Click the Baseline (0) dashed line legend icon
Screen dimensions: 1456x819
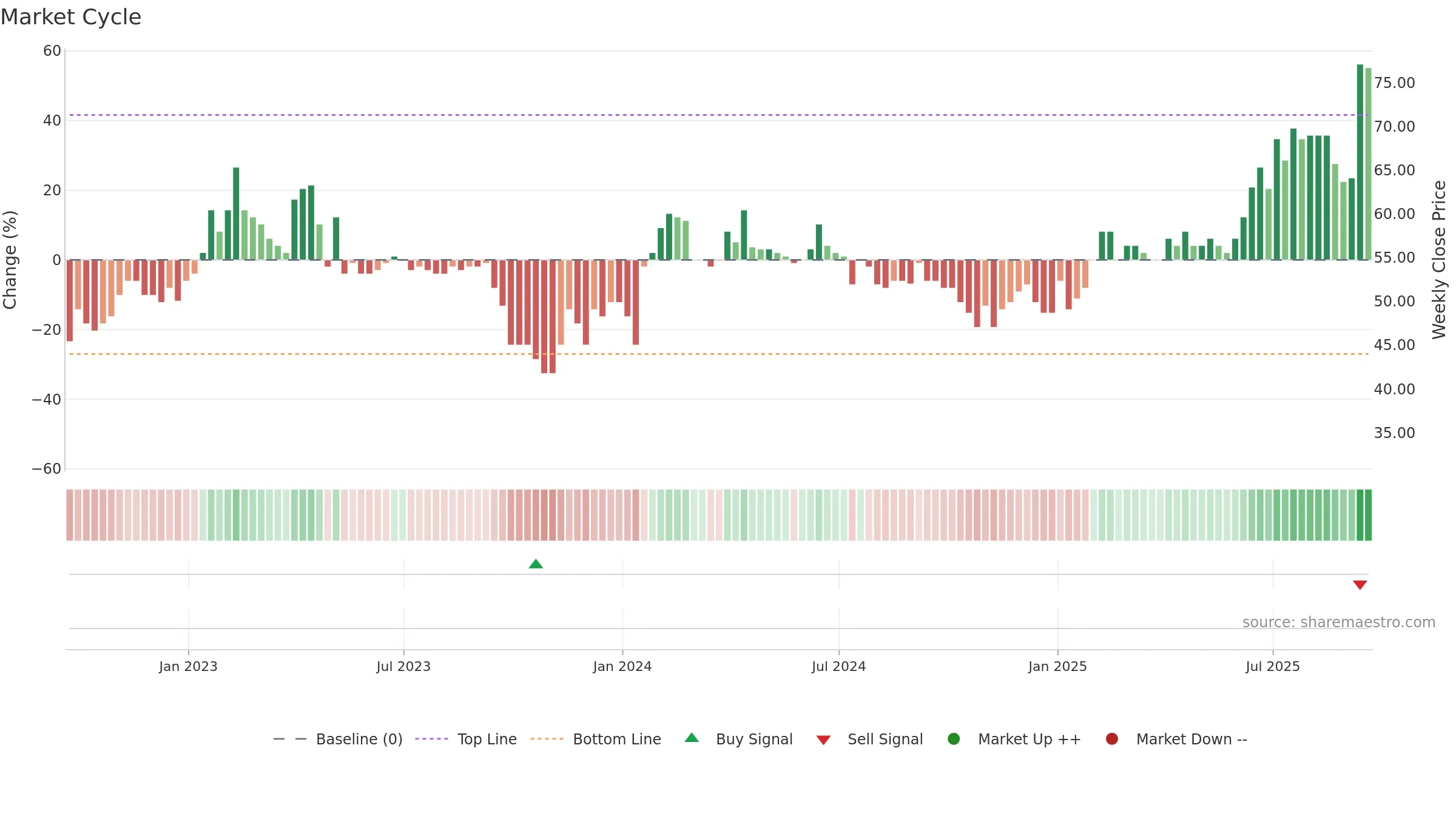pyautogui.click(x=290, y=739)
